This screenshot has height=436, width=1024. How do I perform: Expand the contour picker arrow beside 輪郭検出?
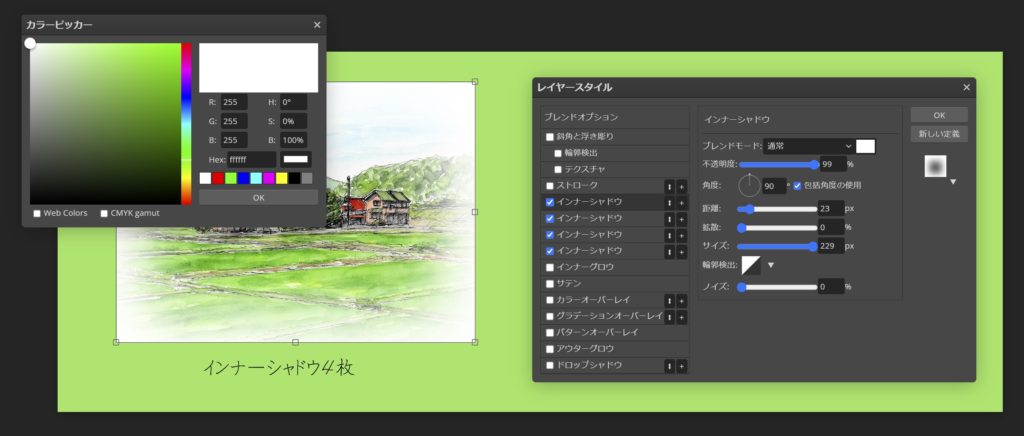click(770, 265)
